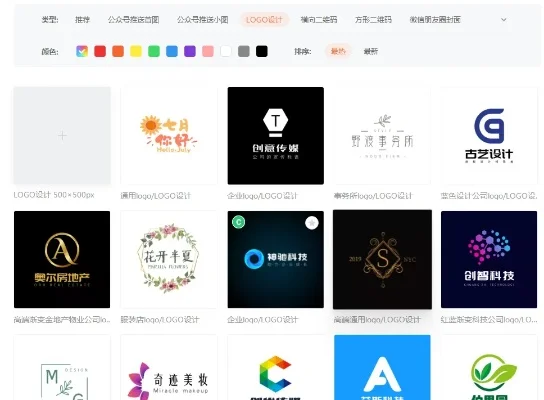544x400 pixels.
Task: Filter by purple color swatch
Action: [x=190, y=51]
